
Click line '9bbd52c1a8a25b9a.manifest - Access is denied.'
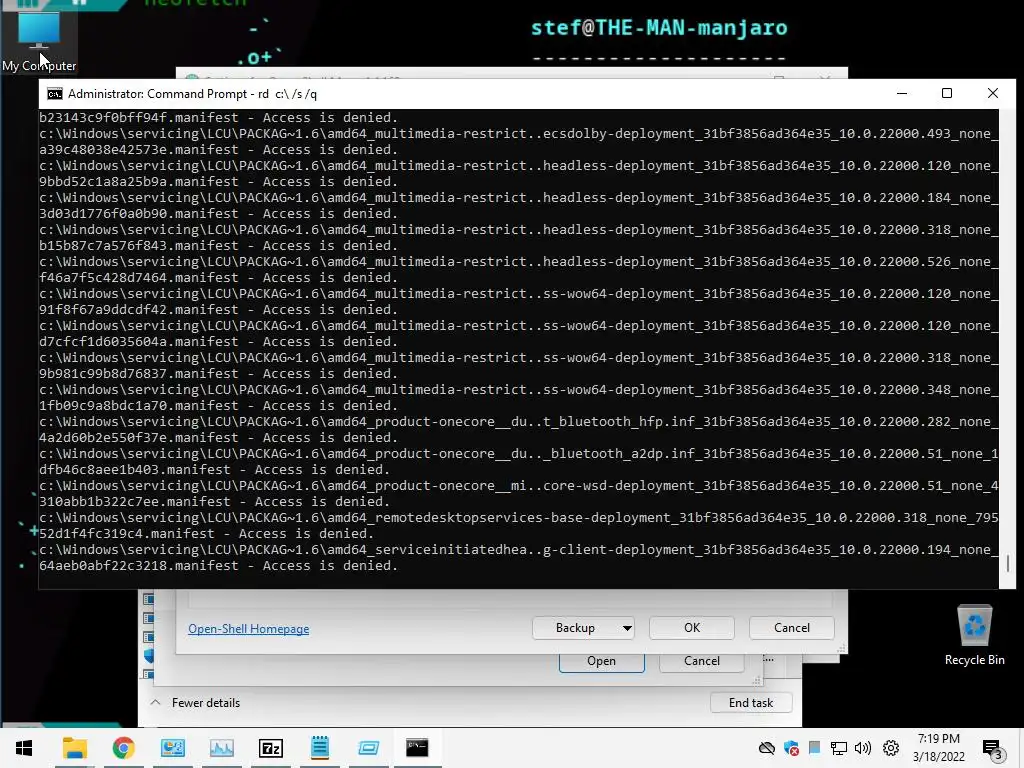click(219, 182)
